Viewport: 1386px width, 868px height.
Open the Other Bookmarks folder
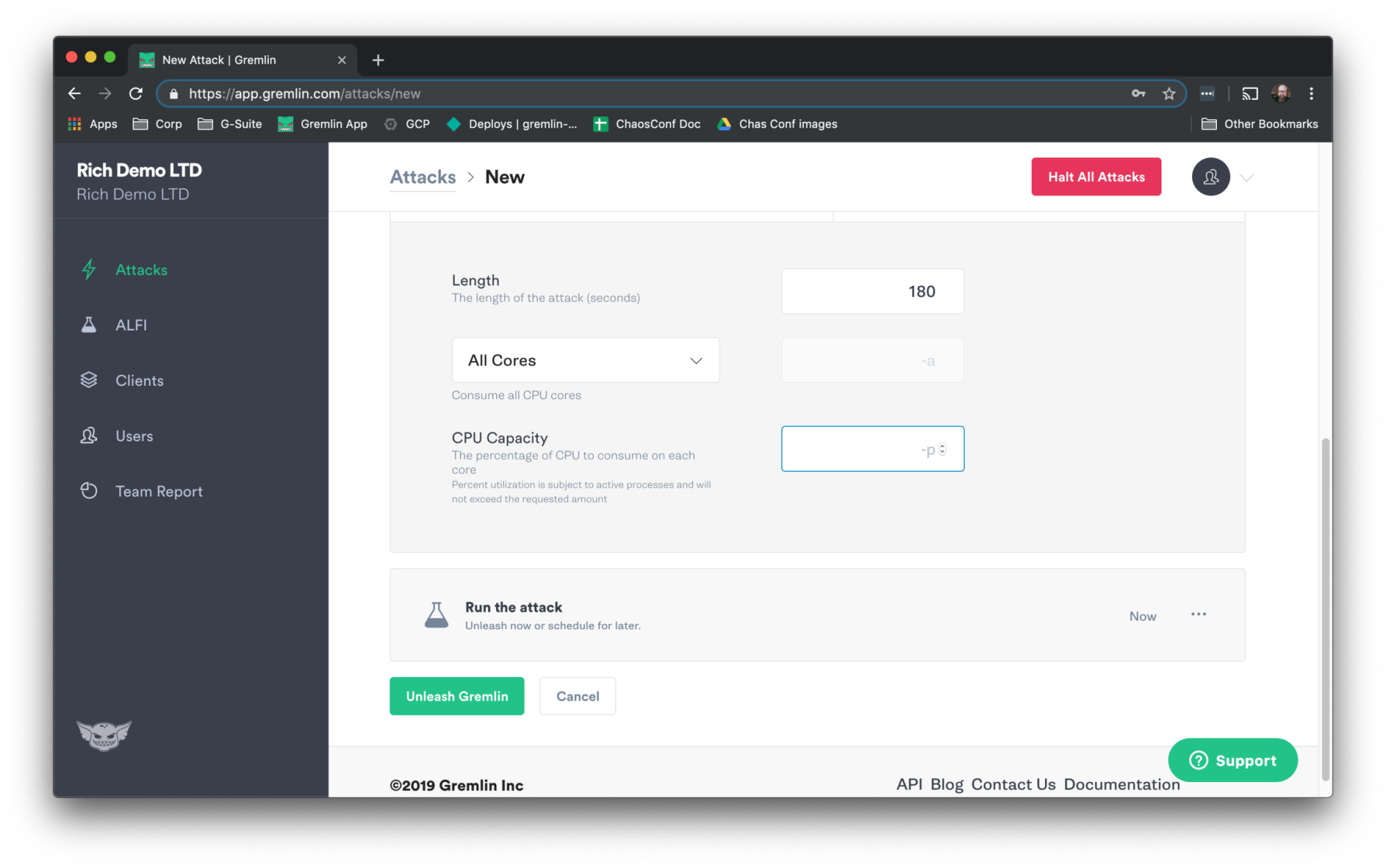[1259, 124]
